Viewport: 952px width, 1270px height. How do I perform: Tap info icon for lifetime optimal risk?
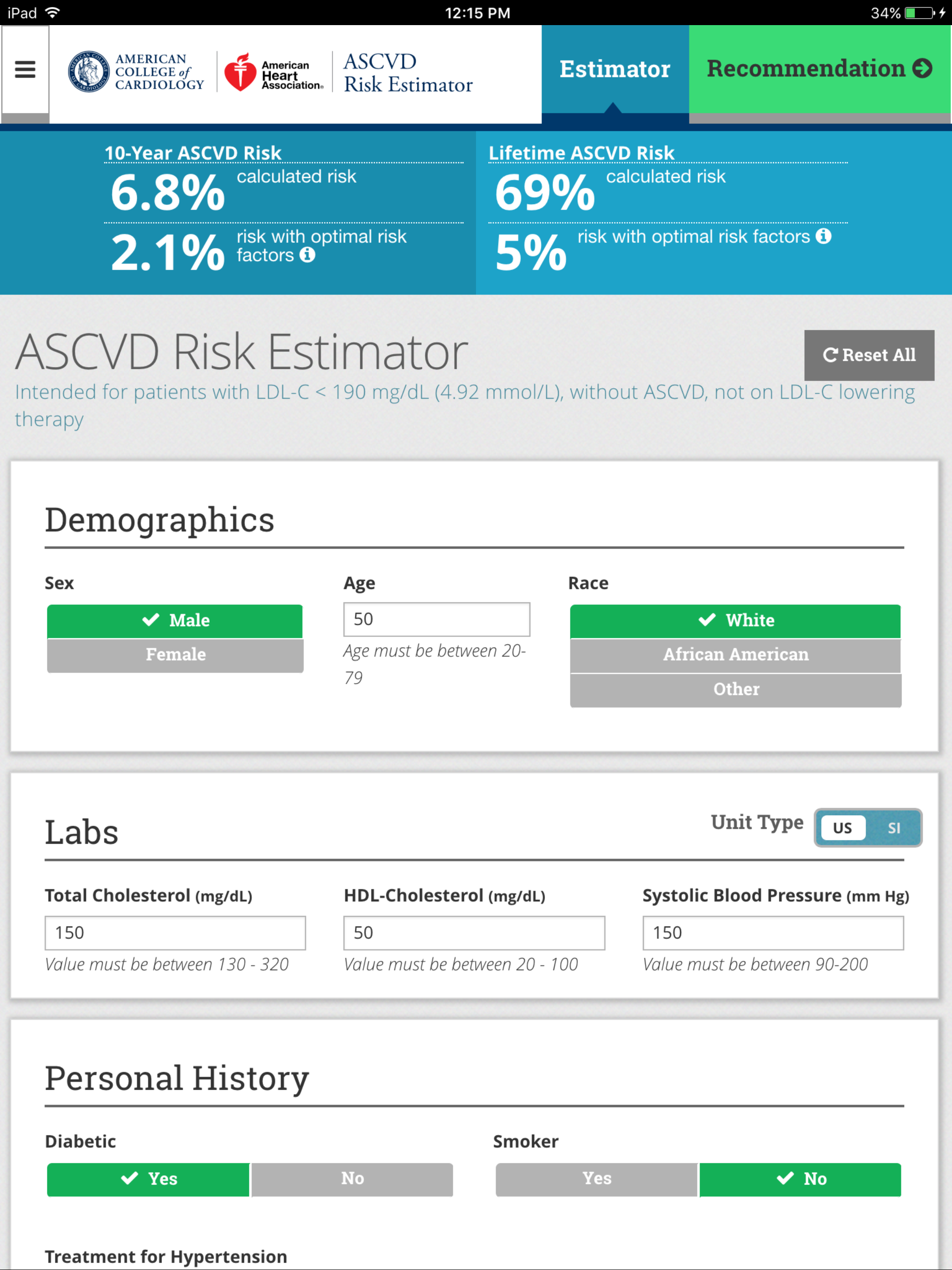823,236
